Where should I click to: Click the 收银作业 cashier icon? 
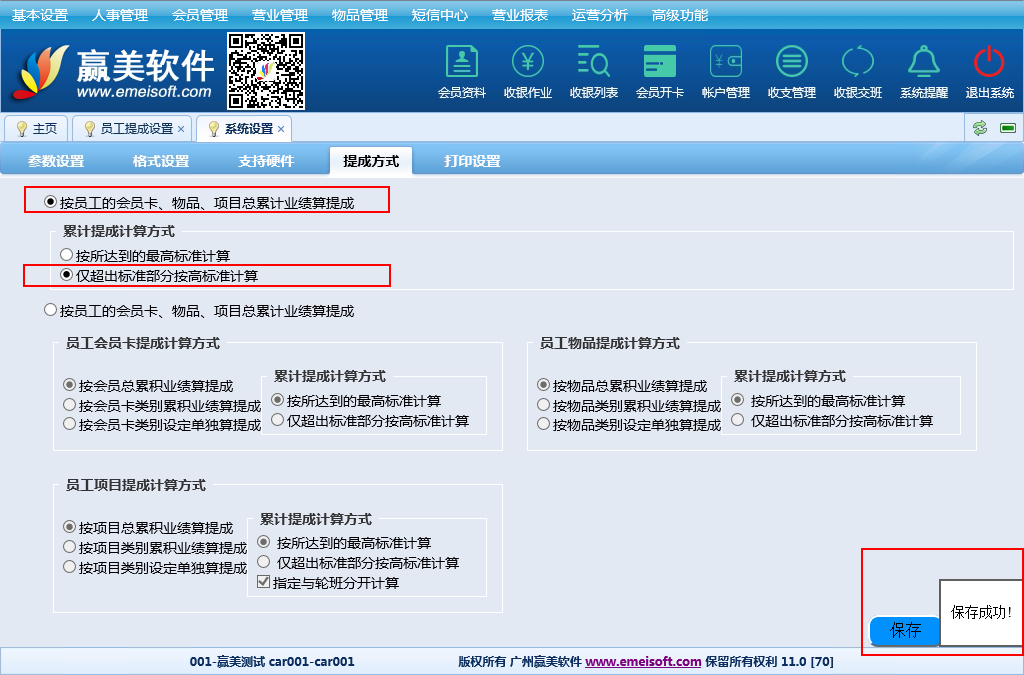point(528,71)
